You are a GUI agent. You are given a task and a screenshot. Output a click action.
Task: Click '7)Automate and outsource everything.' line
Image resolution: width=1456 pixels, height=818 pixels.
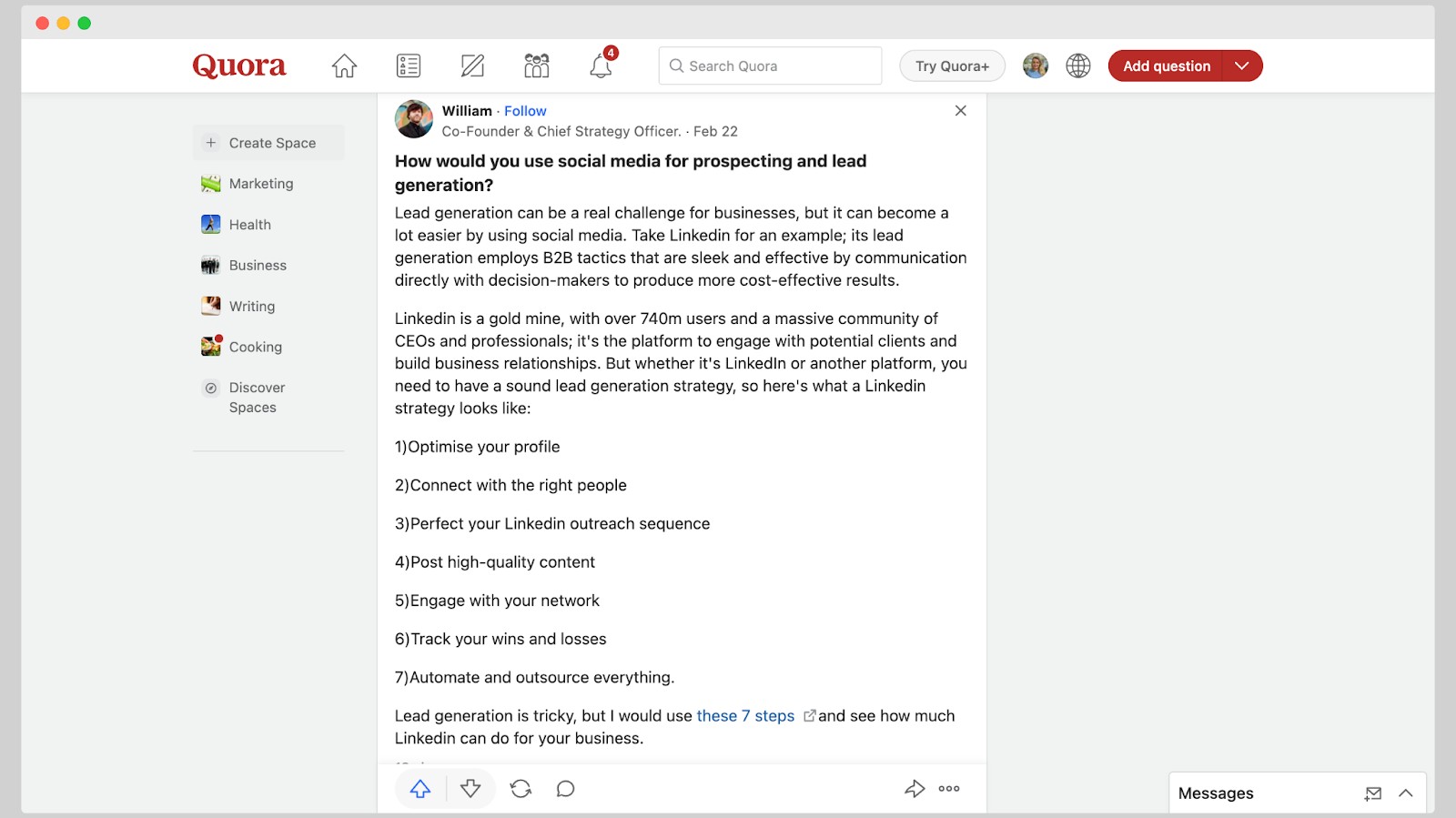535,678
